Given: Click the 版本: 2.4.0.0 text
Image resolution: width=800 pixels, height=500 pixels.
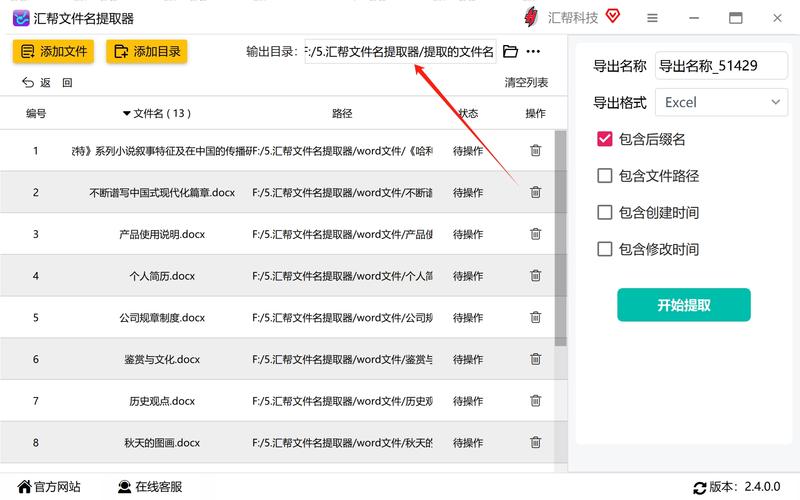Looking at the screenshot, I should [x=744, y=487].
